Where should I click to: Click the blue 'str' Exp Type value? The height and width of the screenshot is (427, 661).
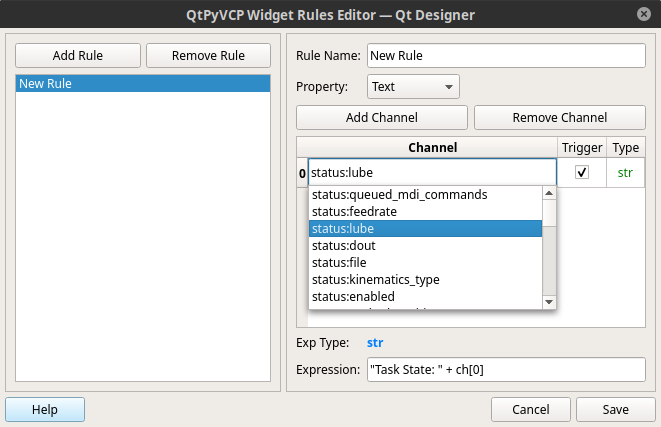click(375, 343)
